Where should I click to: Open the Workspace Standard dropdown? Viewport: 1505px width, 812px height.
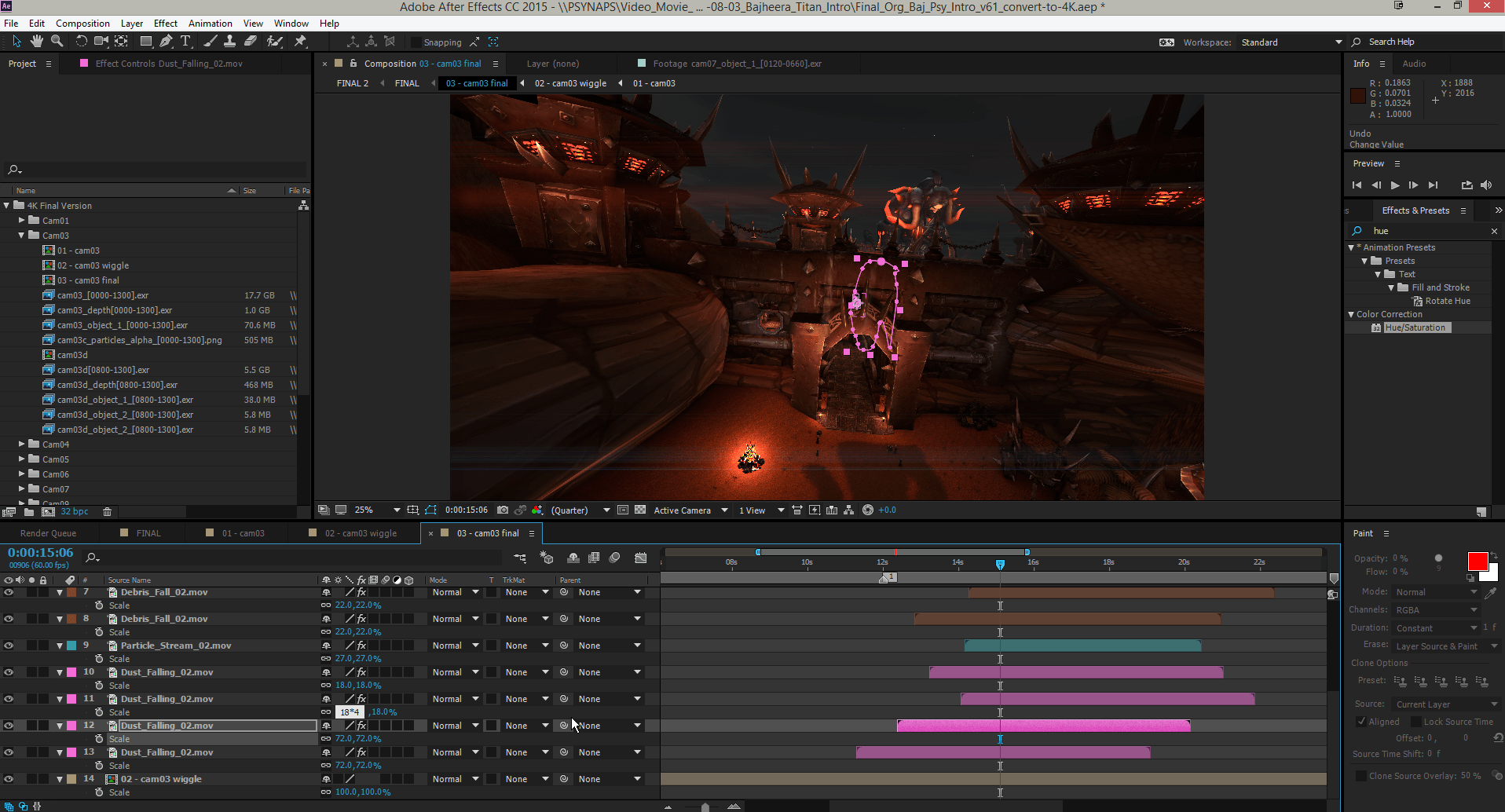click(1291, 42)
